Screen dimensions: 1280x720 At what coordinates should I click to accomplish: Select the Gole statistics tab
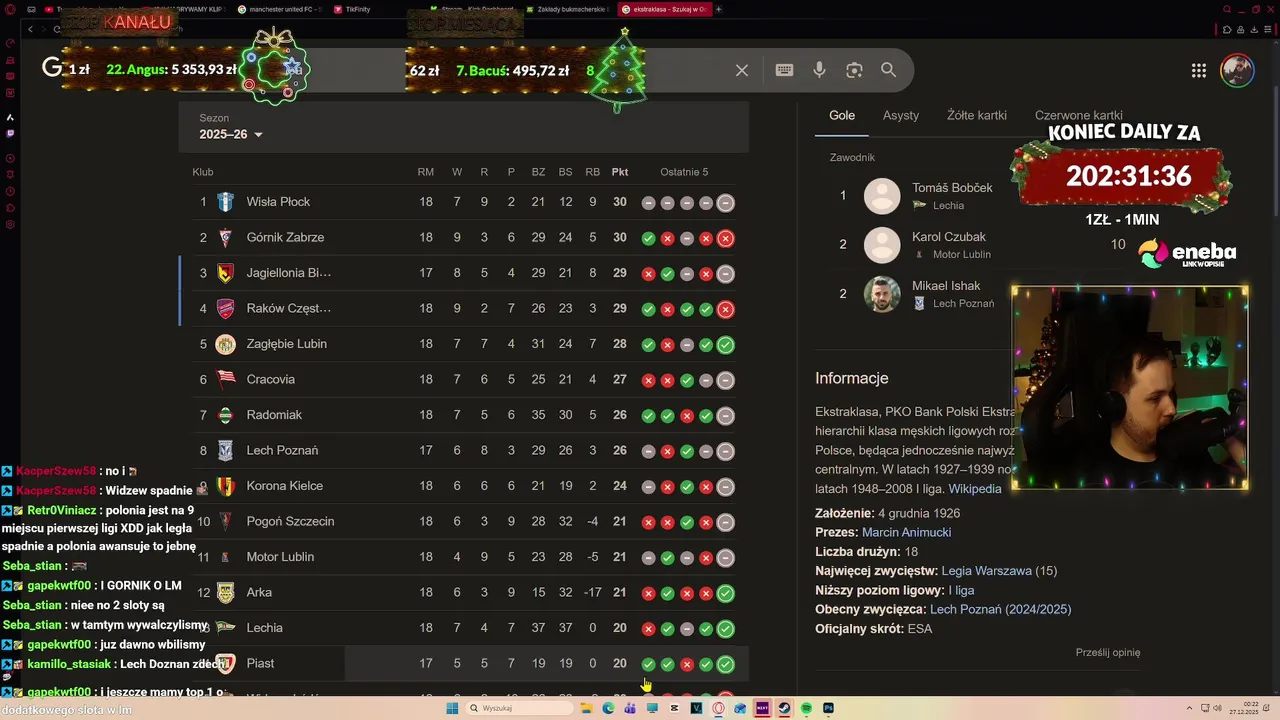pyautogui.click(x=842, y=115)
